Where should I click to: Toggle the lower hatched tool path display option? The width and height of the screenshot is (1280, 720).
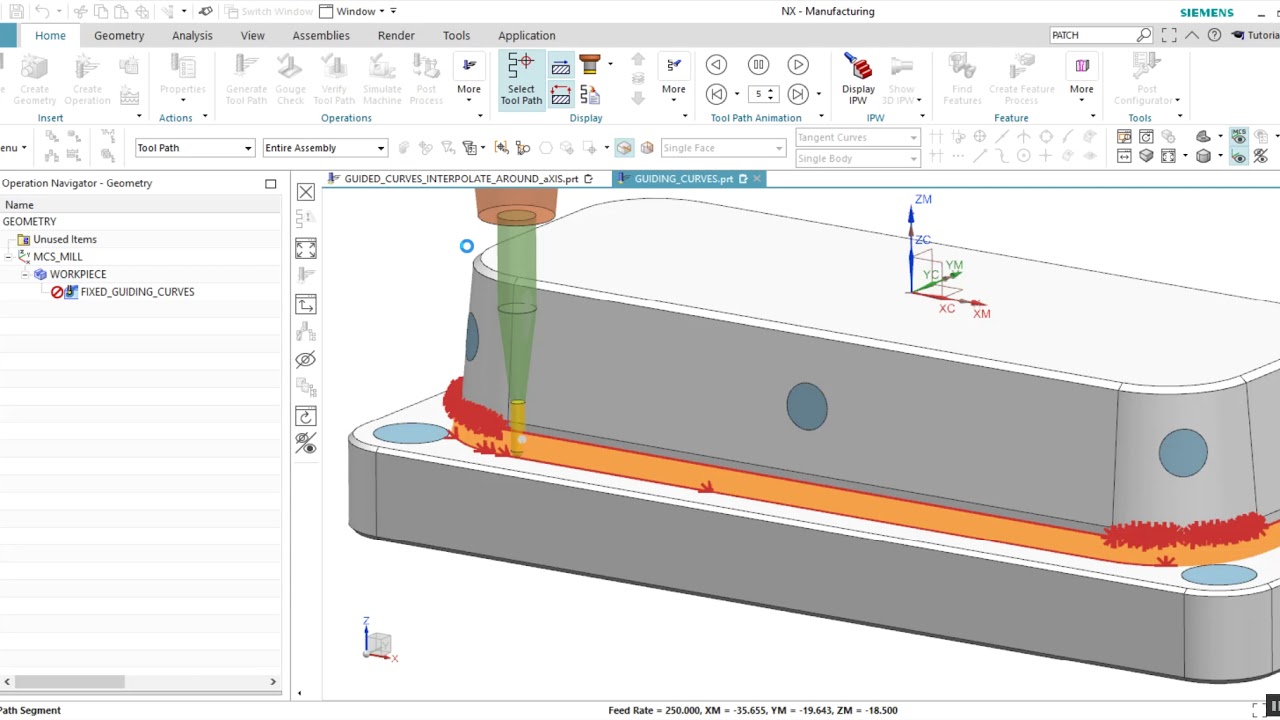point(561,95)
